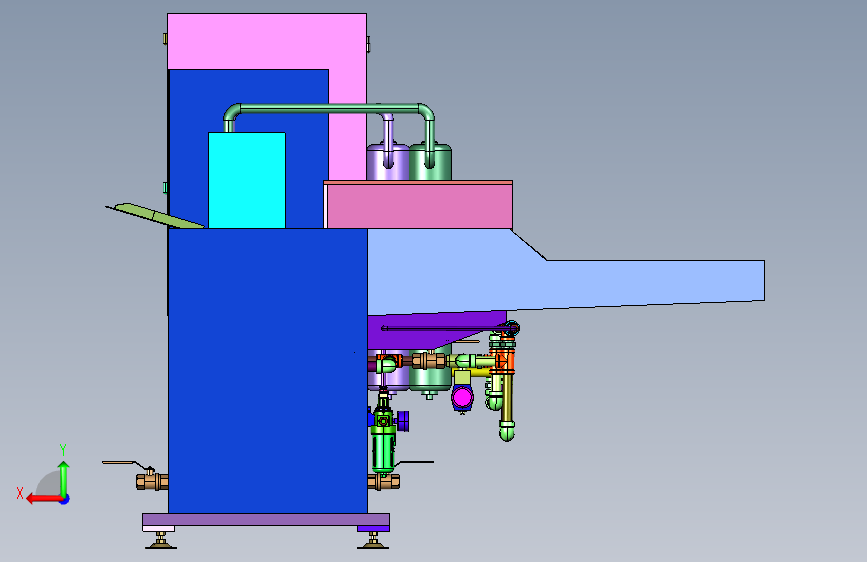The width and height of the screenshot is (867, 562).
Task: Click the red X axis arrow of the triad
Action: click(43, 499)
